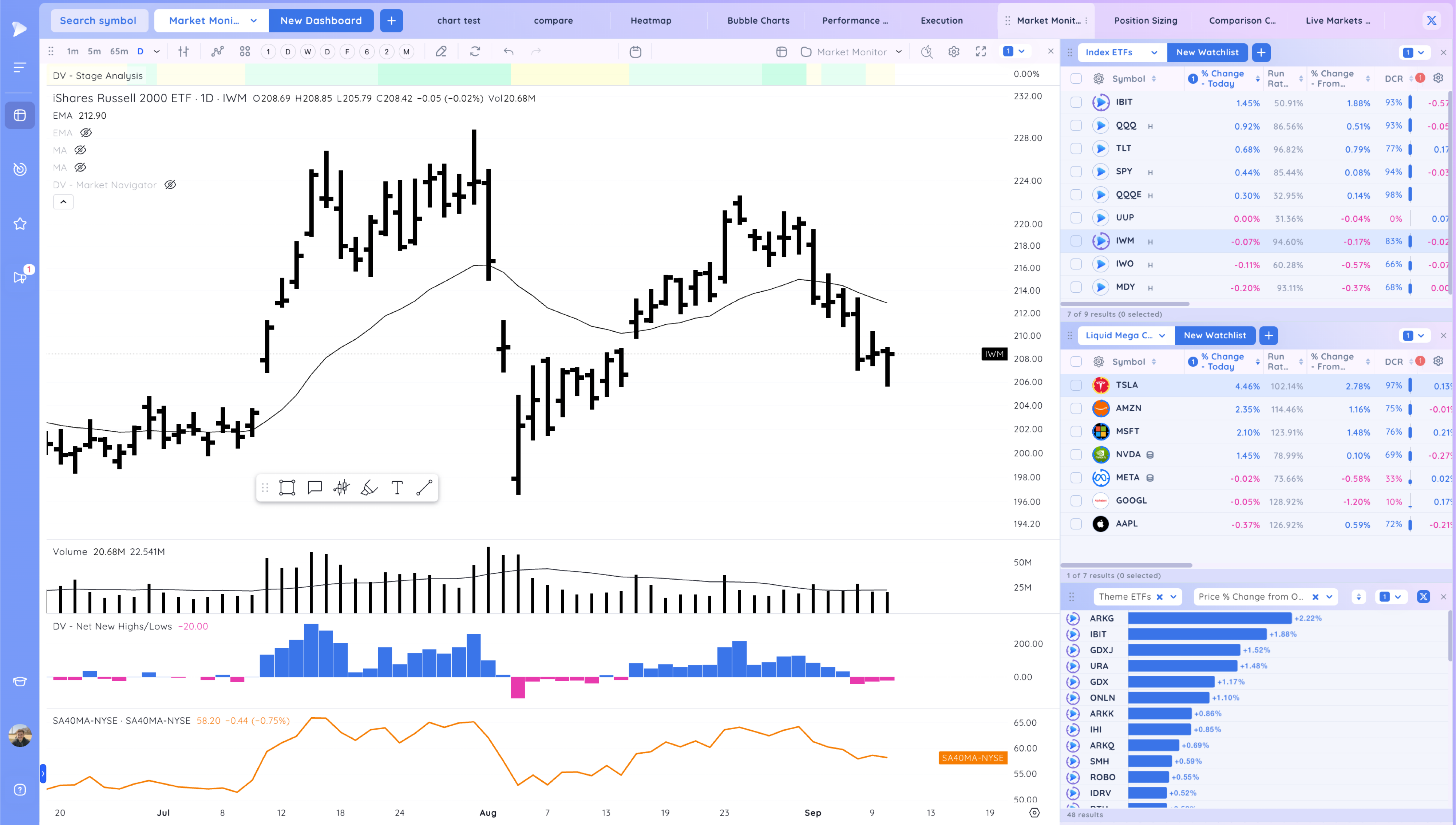Collapse the indicator legend chevron
This screenshot has width=1456, height=825.
click(63, 202)
